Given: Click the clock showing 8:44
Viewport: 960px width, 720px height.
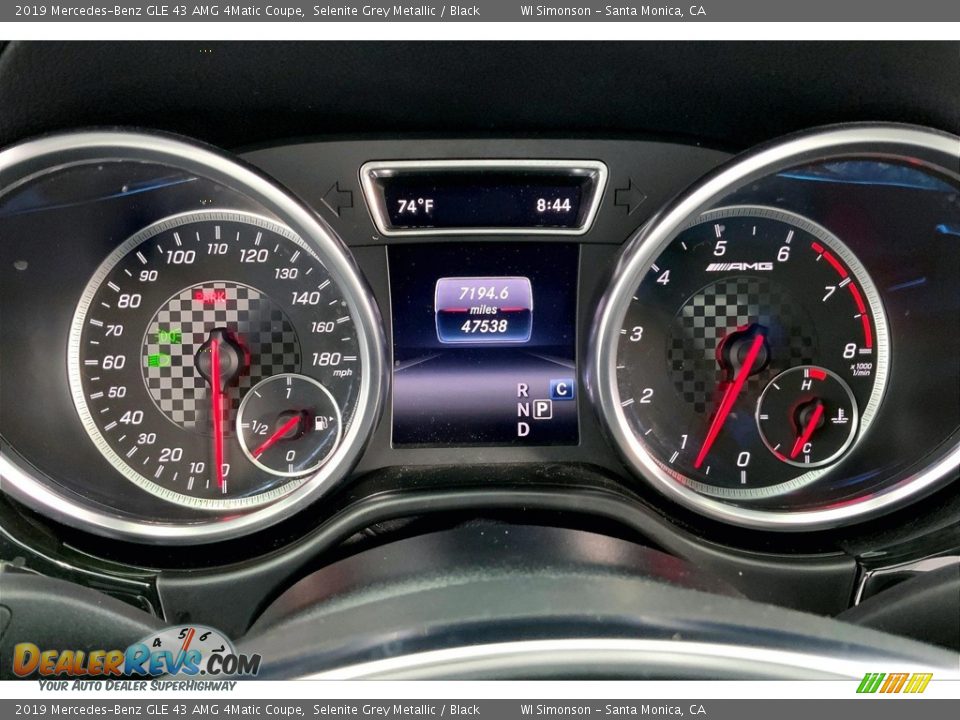Looking at the screenshot, I should click(553, 205).
